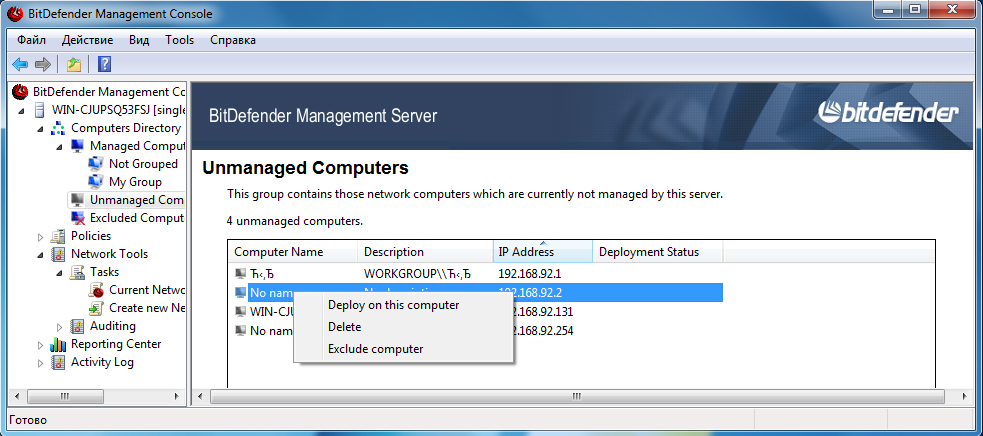The height and width of the screenshot is (436, 983).
Task: Select Unmanaged Computers in the tree
Action: pos(137,200)
